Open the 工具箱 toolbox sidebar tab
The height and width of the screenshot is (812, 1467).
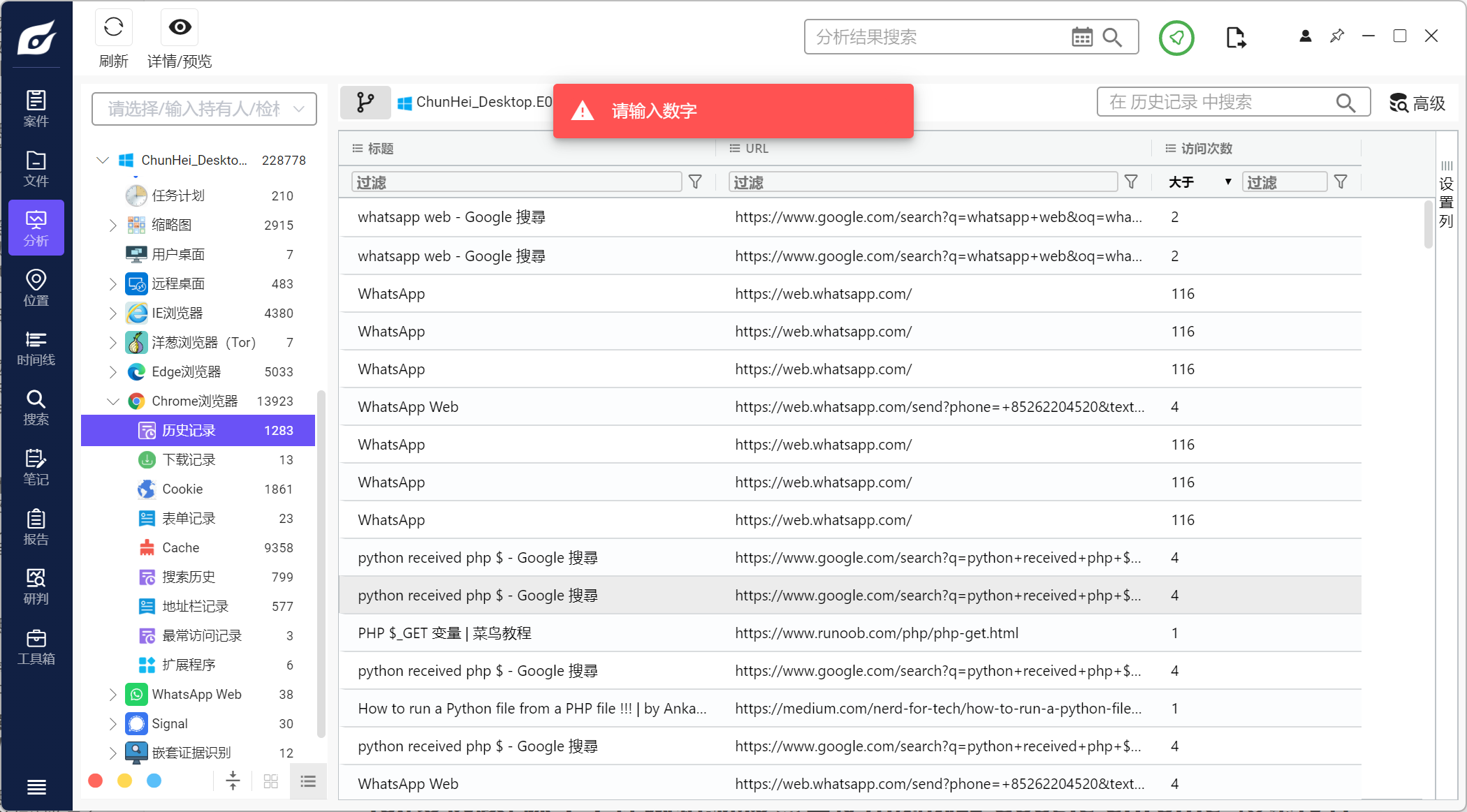[36, 647]
